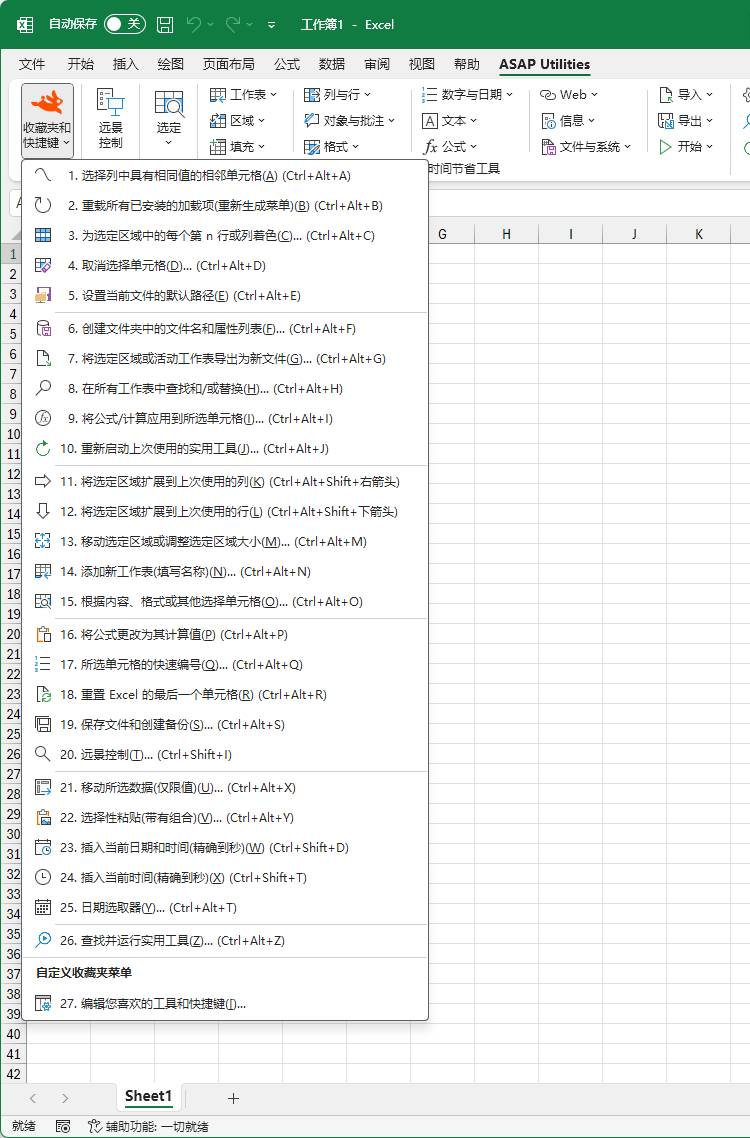The height and width of the screenshot is (1138, 750).
Task: Toggle the 自动保存 switch
Action: tap(125, 24)
